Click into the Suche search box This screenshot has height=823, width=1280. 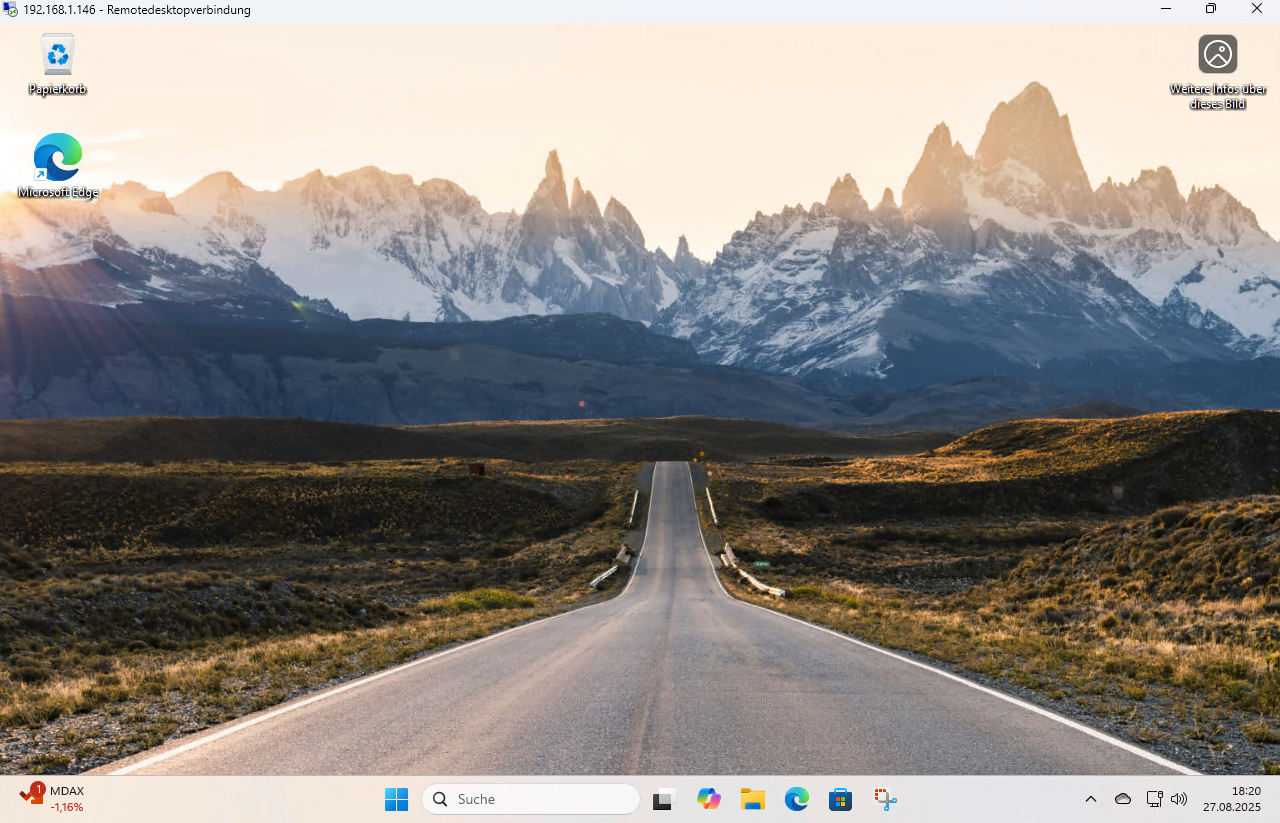coord(540,799)
